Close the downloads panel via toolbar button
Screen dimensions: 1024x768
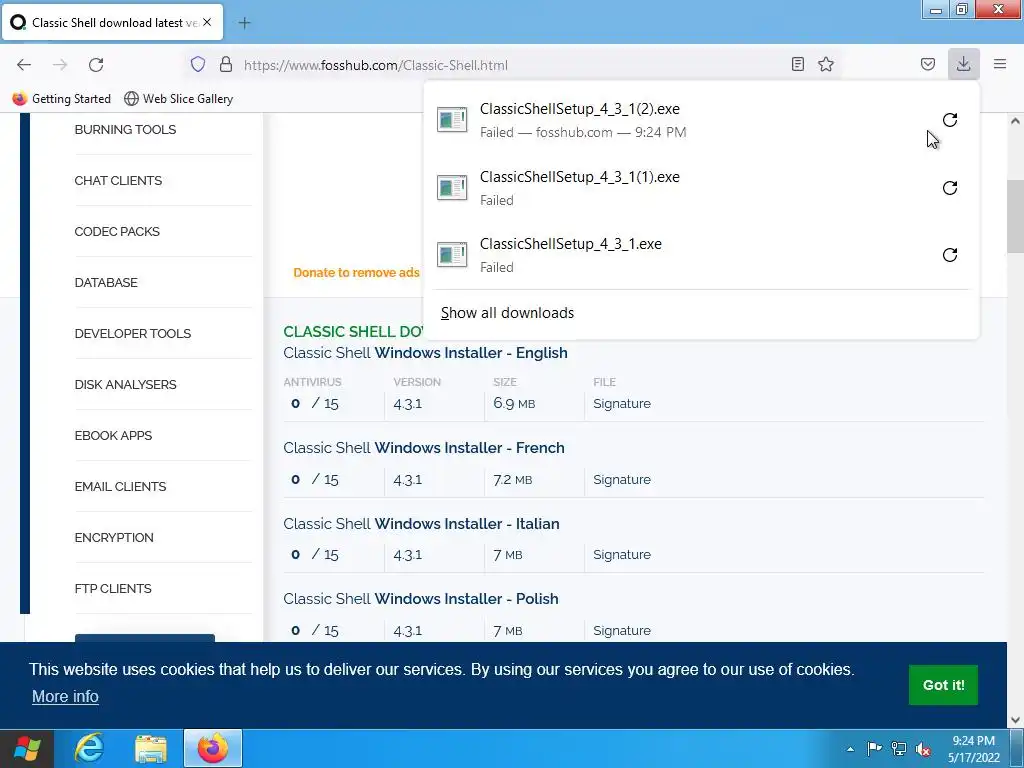tap(963, 64)
